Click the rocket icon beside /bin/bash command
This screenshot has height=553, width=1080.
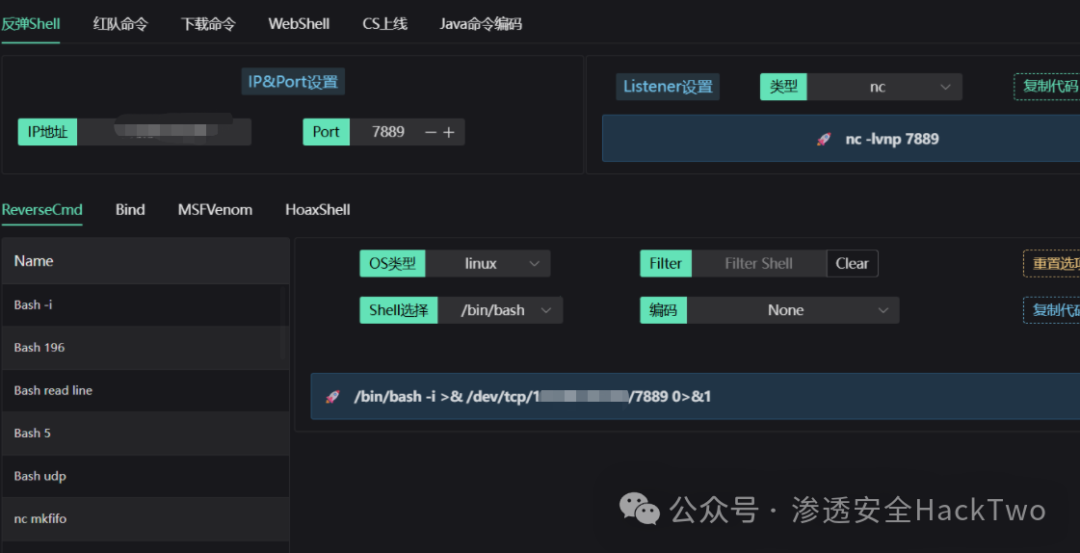coord(333,397)
